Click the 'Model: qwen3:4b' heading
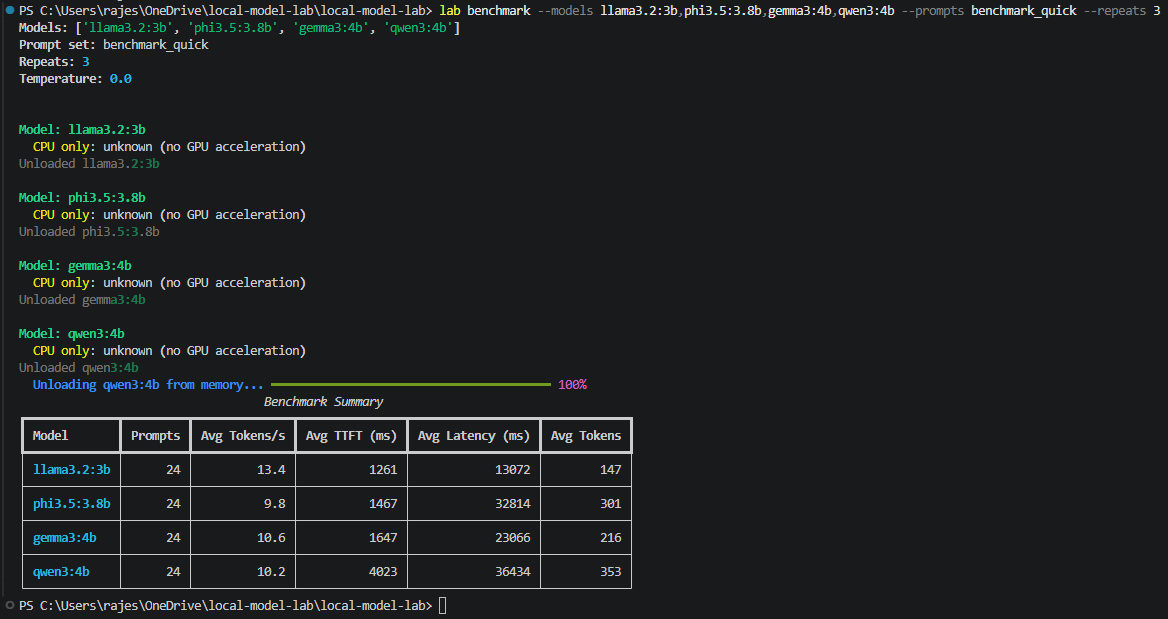This screenshot has height=619, width=1168. click(72, 334)
